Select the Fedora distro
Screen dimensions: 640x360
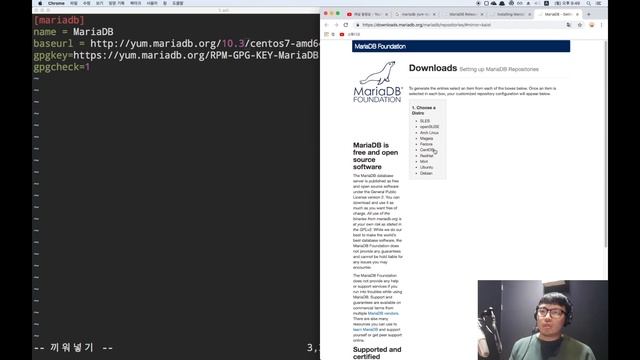click(426, 144)
